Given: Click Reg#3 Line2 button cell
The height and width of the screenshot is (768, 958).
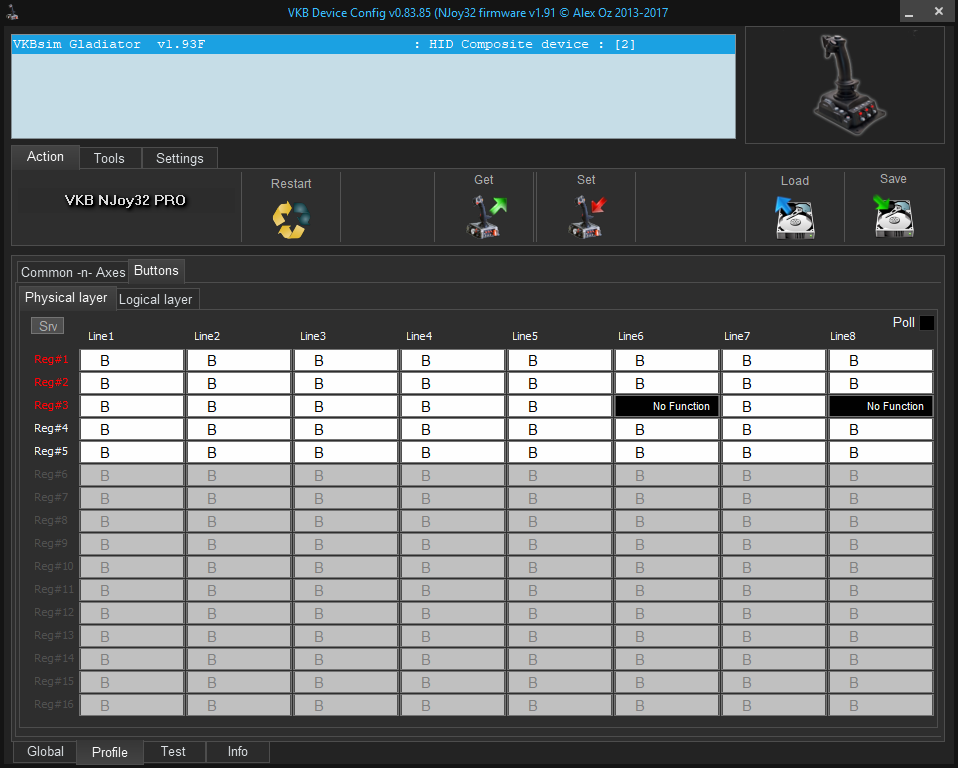Looking at the screenshot, I should tap(239, 406).
